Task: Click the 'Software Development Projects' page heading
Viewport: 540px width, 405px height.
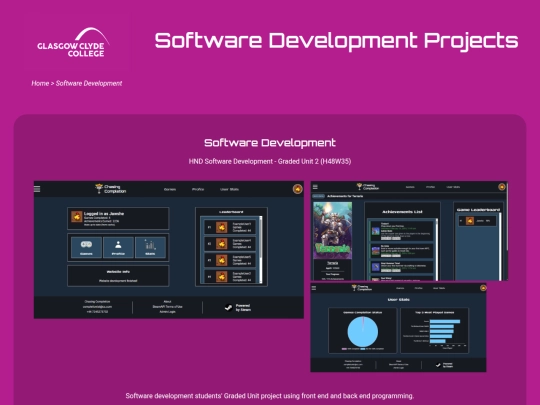Action: click(336, 41)
